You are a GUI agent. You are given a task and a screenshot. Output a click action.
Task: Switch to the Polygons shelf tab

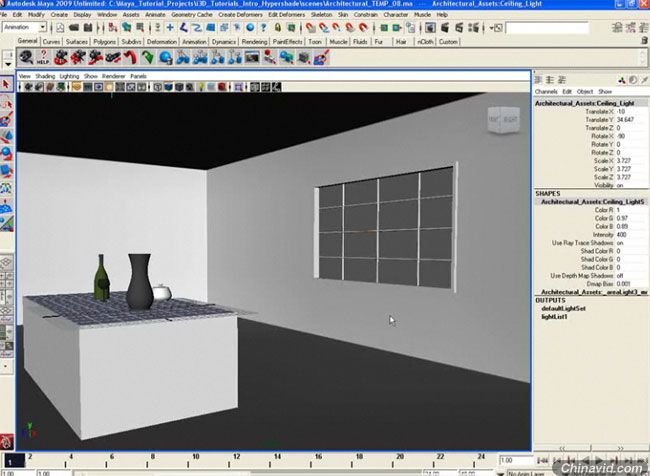[104, 42]
